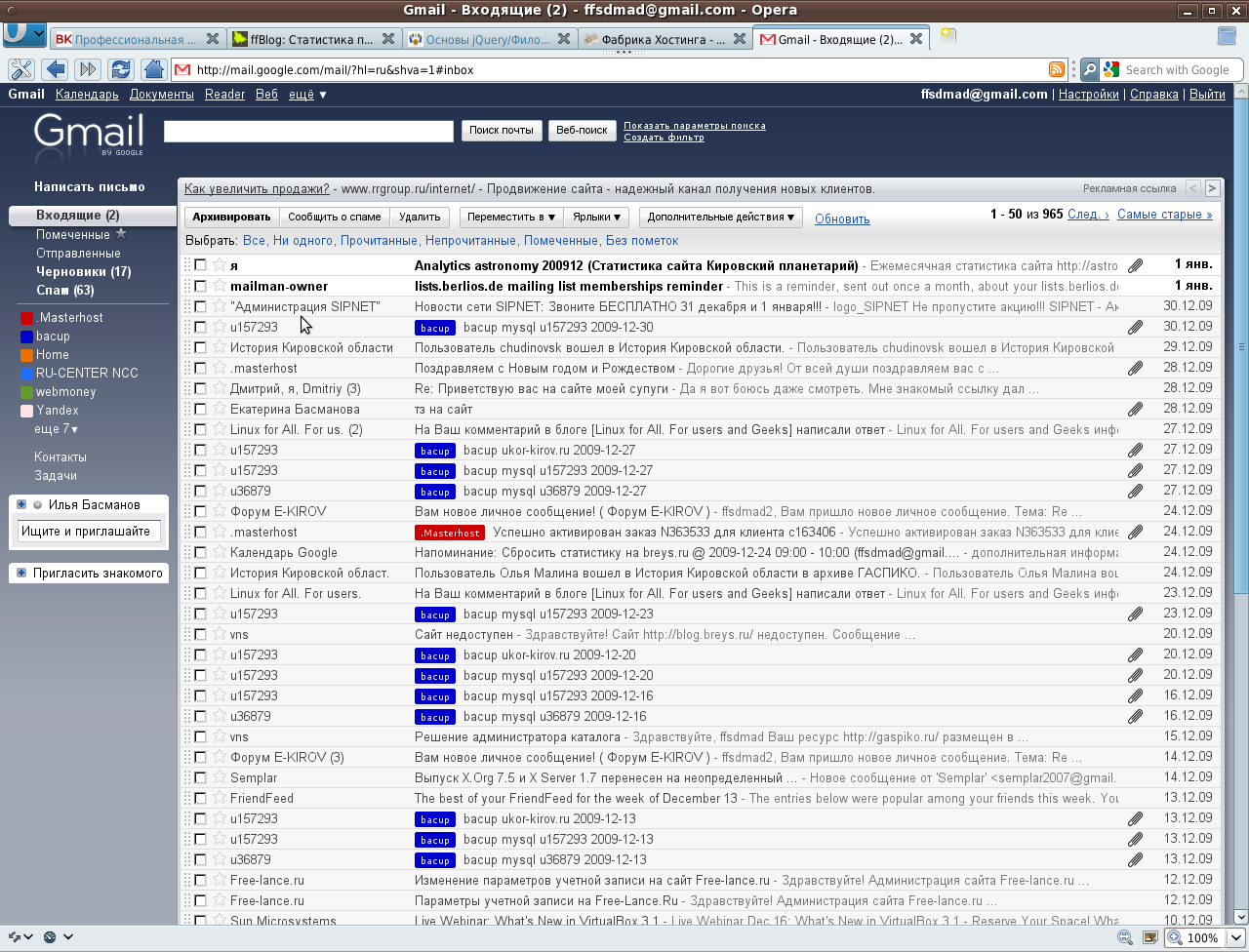
Task: Go to the browser Home icon
Action: [x=153, y=69]
